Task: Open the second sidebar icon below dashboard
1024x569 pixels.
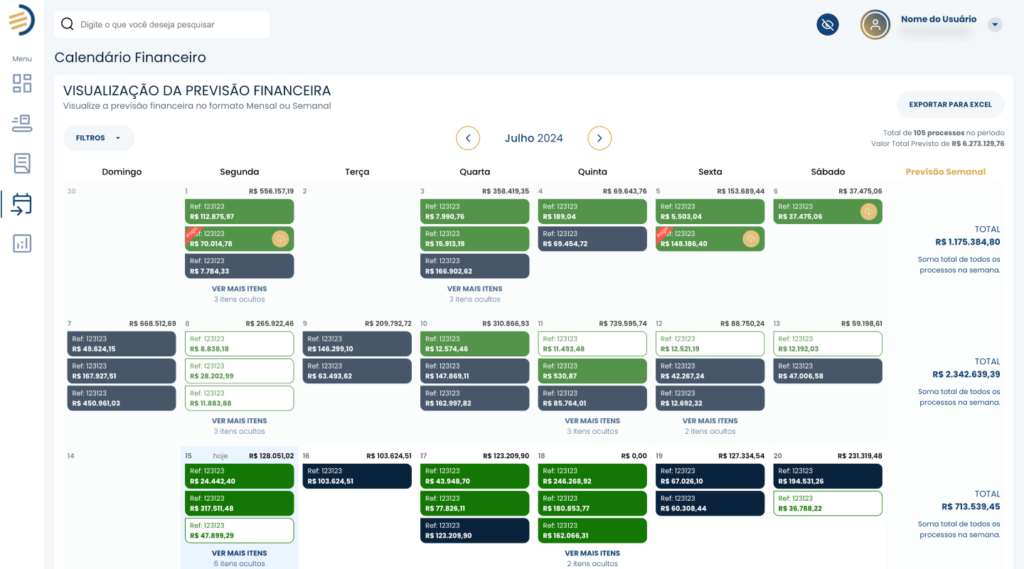Action: coord(22,123)
